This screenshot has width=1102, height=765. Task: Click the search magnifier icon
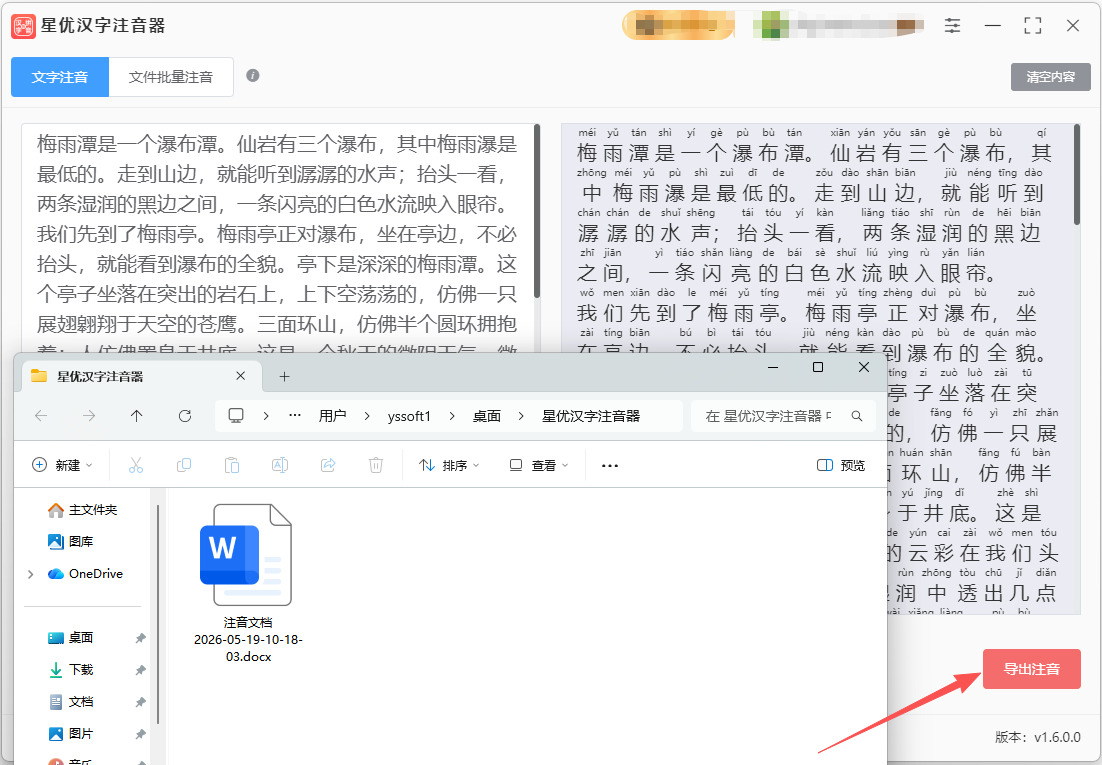(857, 416)
